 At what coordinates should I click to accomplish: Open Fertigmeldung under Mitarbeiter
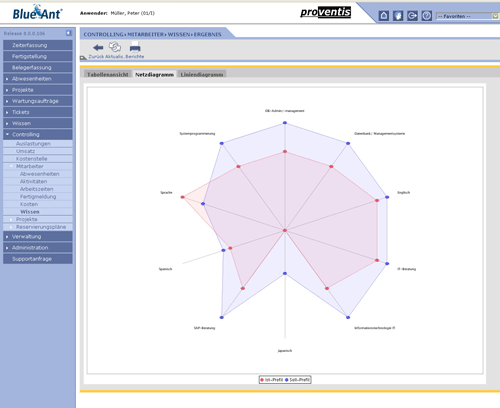point(38,197)
